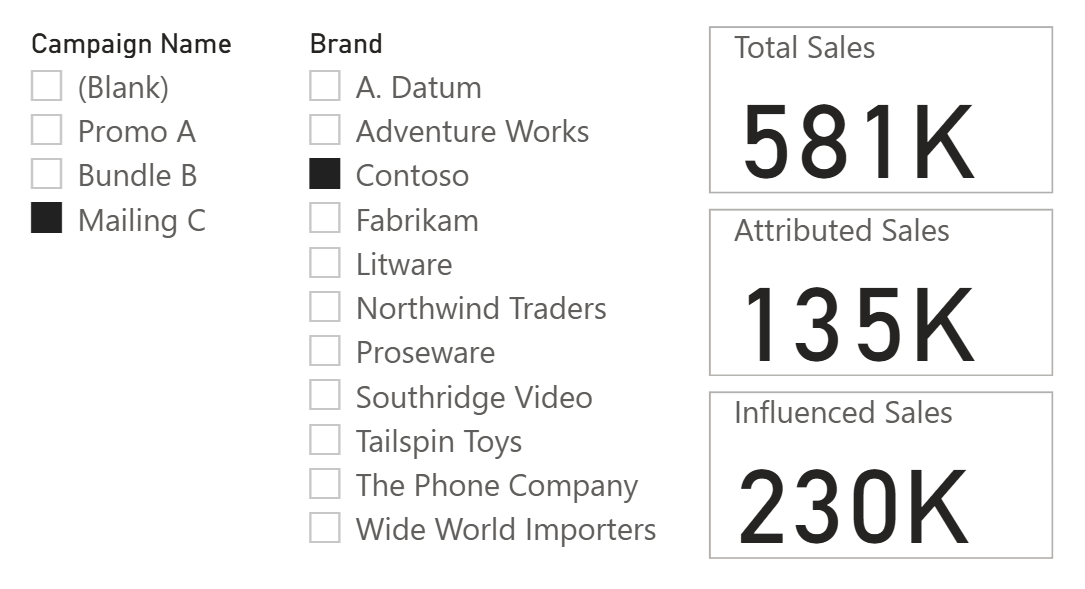Screen dimensions: 1085x589
Task: Click the Brand slicer header
Action: point(346,44)
